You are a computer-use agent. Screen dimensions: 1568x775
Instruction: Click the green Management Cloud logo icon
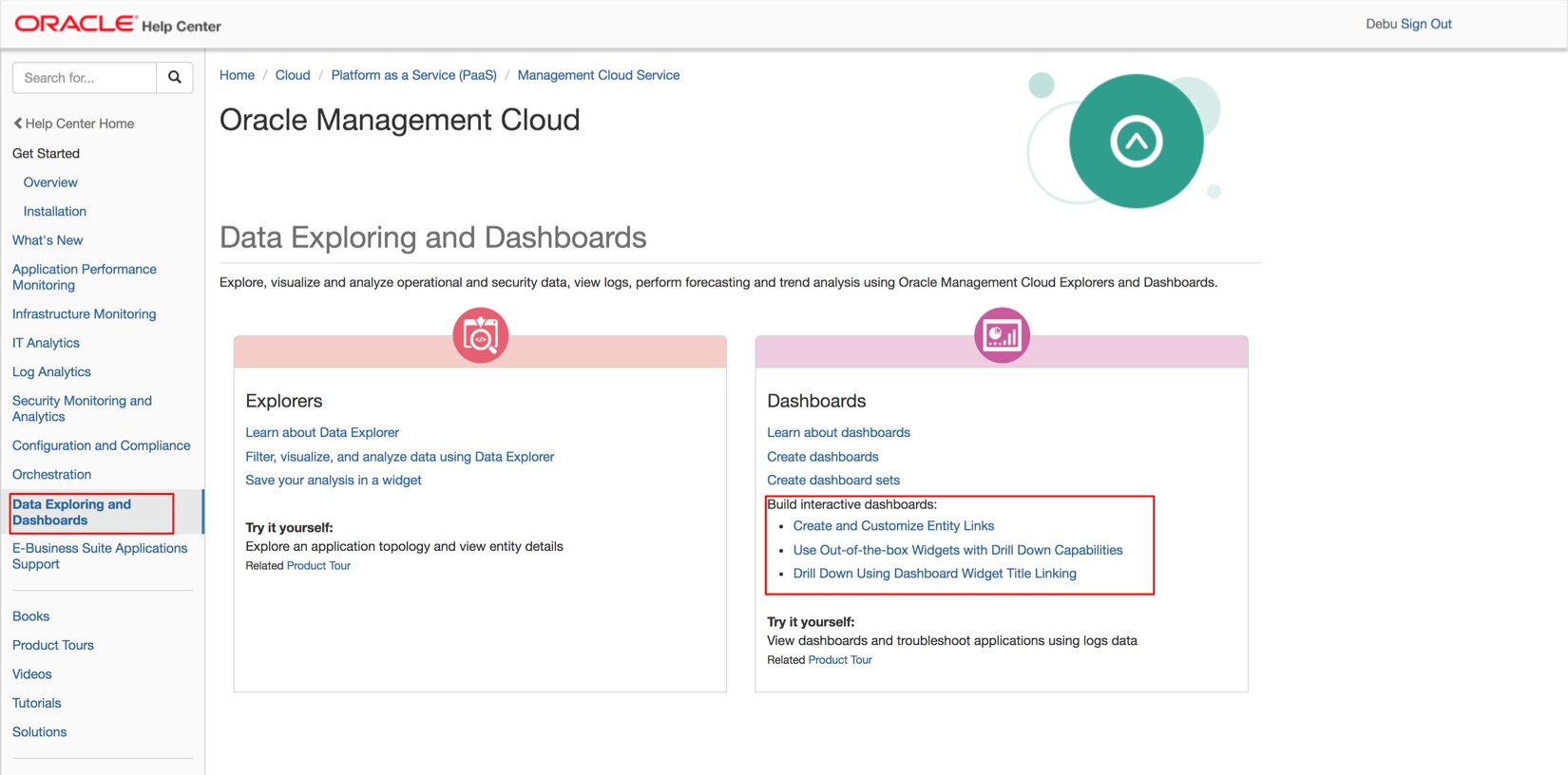click(x=1136, y=142)
